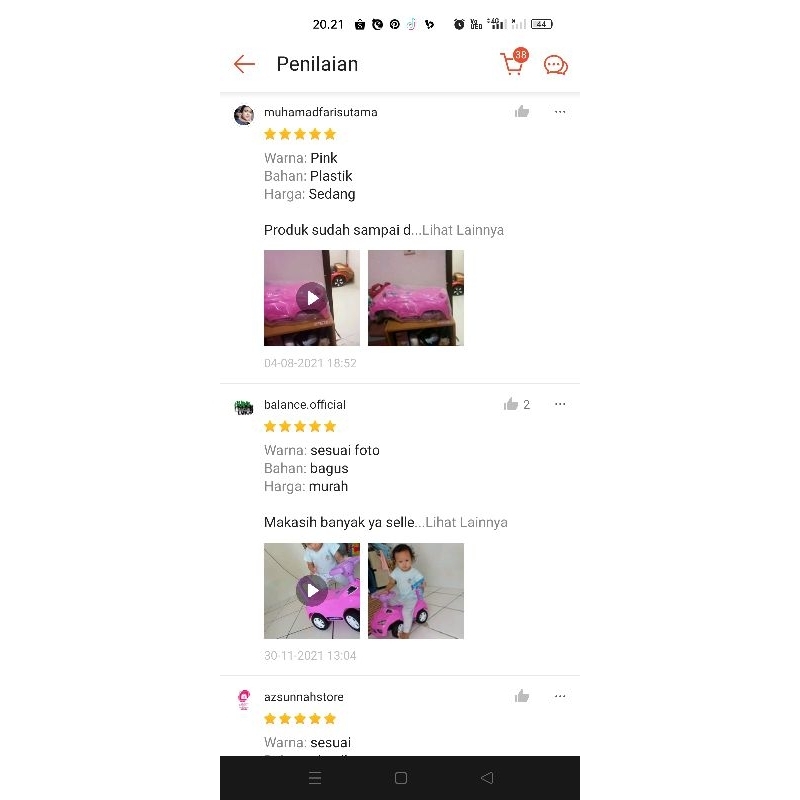Like azsunnahstore's review with thumbs up
Image resolution: width=800 pixels, height=800 pixels.
point(521,696)
